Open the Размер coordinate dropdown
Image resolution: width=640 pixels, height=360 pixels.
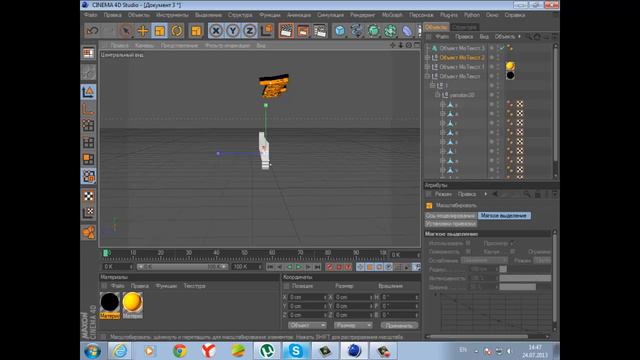353,325
